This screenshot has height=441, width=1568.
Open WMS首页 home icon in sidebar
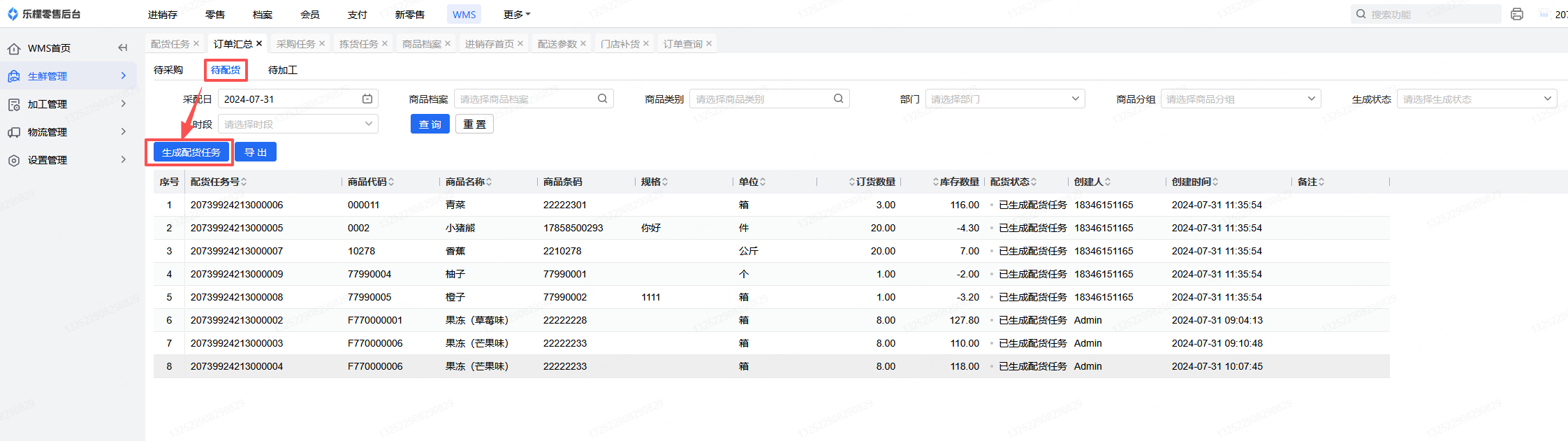13,48
